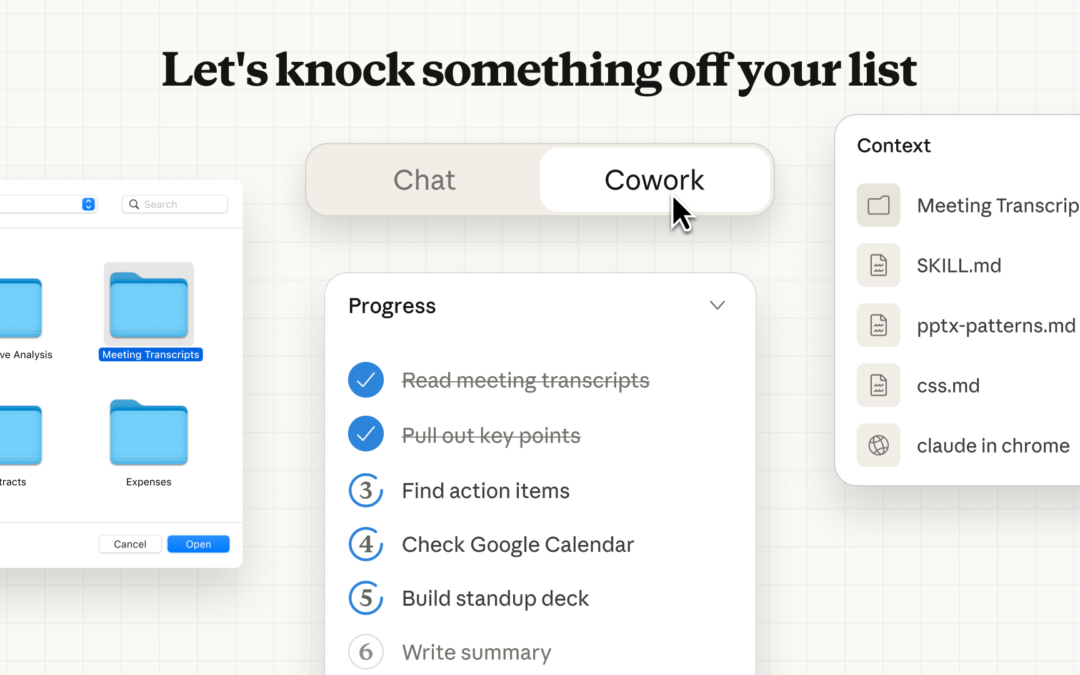
Task: Select the Cowork tab
Action: coord(654,180)
